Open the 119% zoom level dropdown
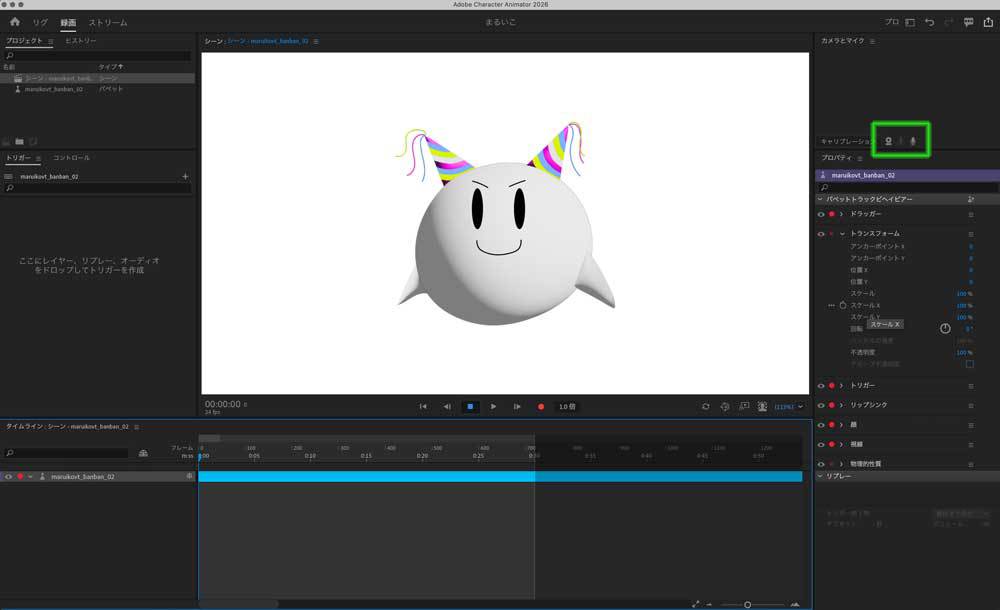Viewport: 1000px width, 610px height. tap(790, 406)
